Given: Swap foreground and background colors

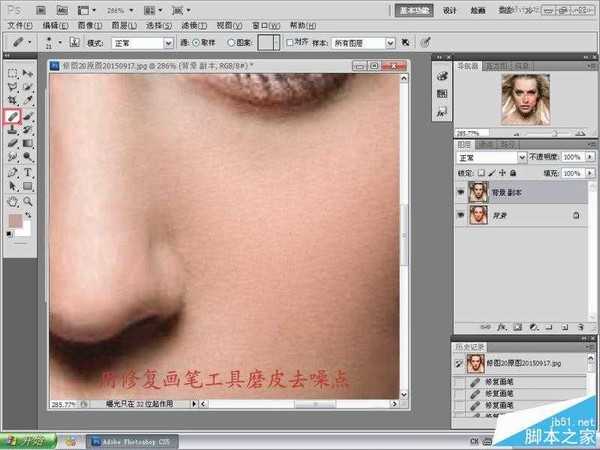Looking at the screenshot, I should coord(28,215).
